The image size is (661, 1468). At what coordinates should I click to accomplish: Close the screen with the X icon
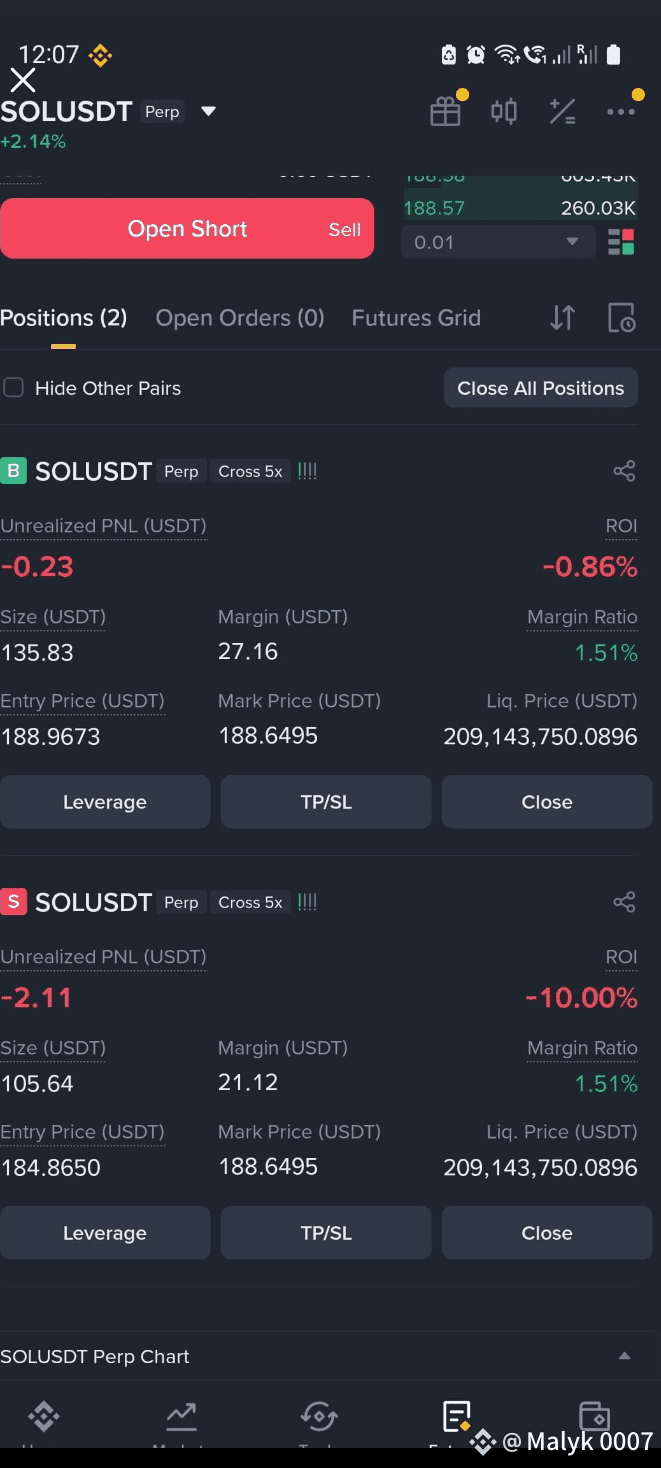pos(22,80)
